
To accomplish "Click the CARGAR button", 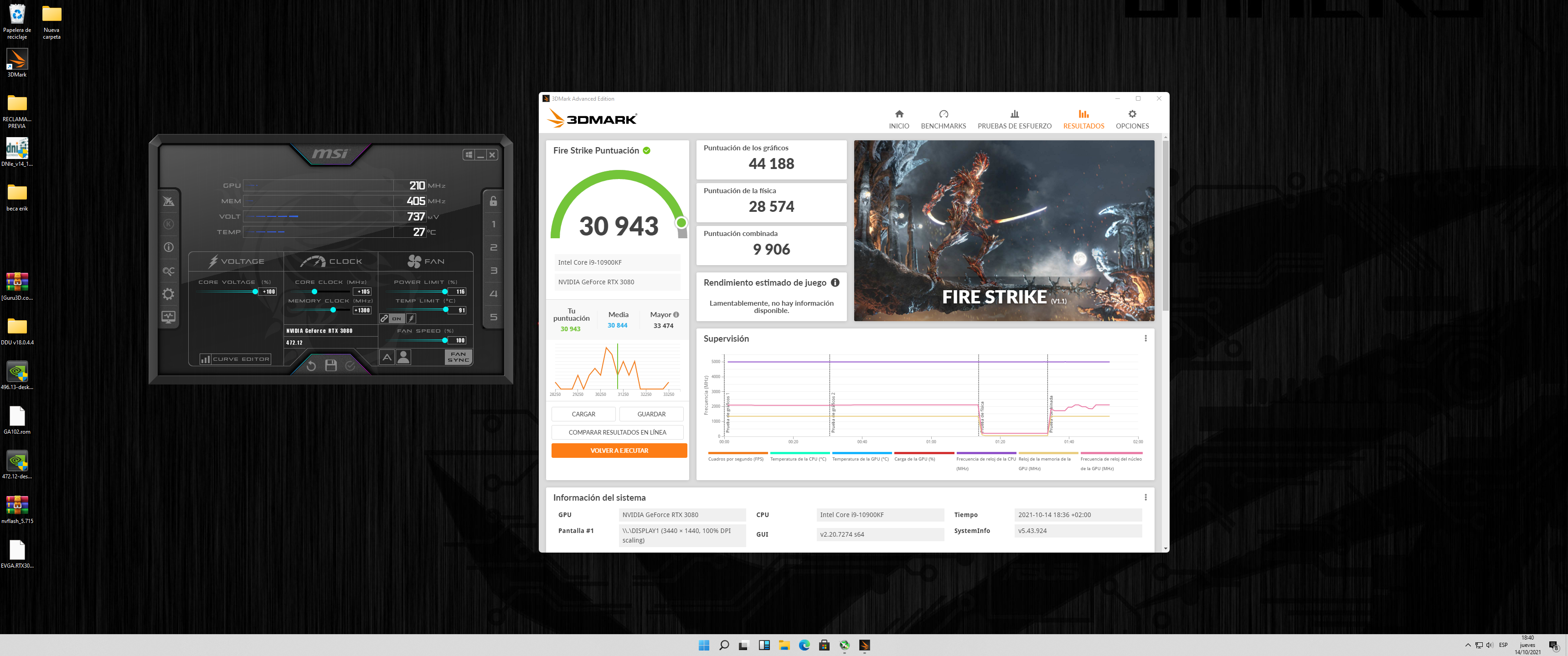I will coord(583,414).
